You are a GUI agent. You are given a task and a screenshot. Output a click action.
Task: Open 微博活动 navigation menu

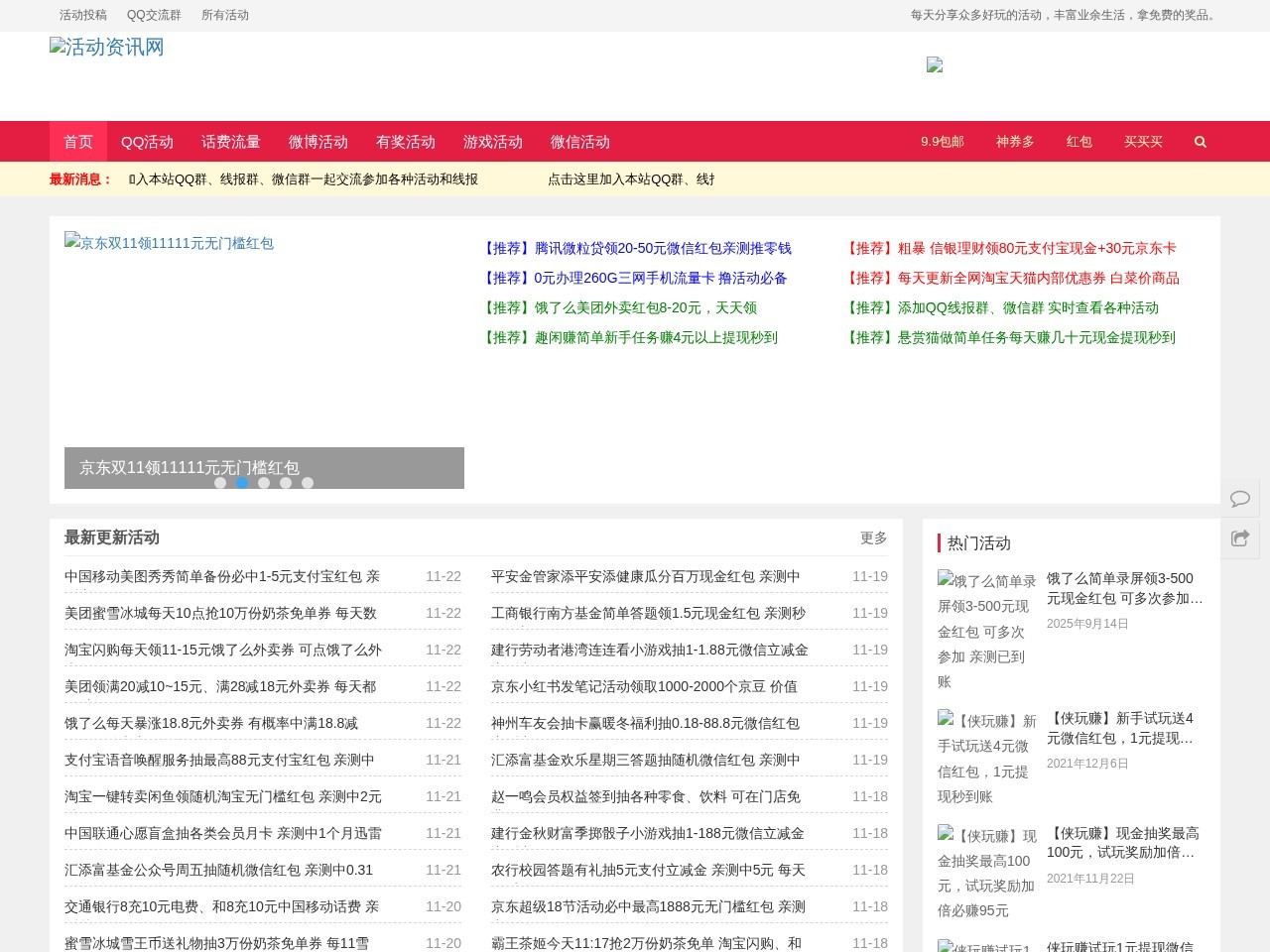(318, 142)
